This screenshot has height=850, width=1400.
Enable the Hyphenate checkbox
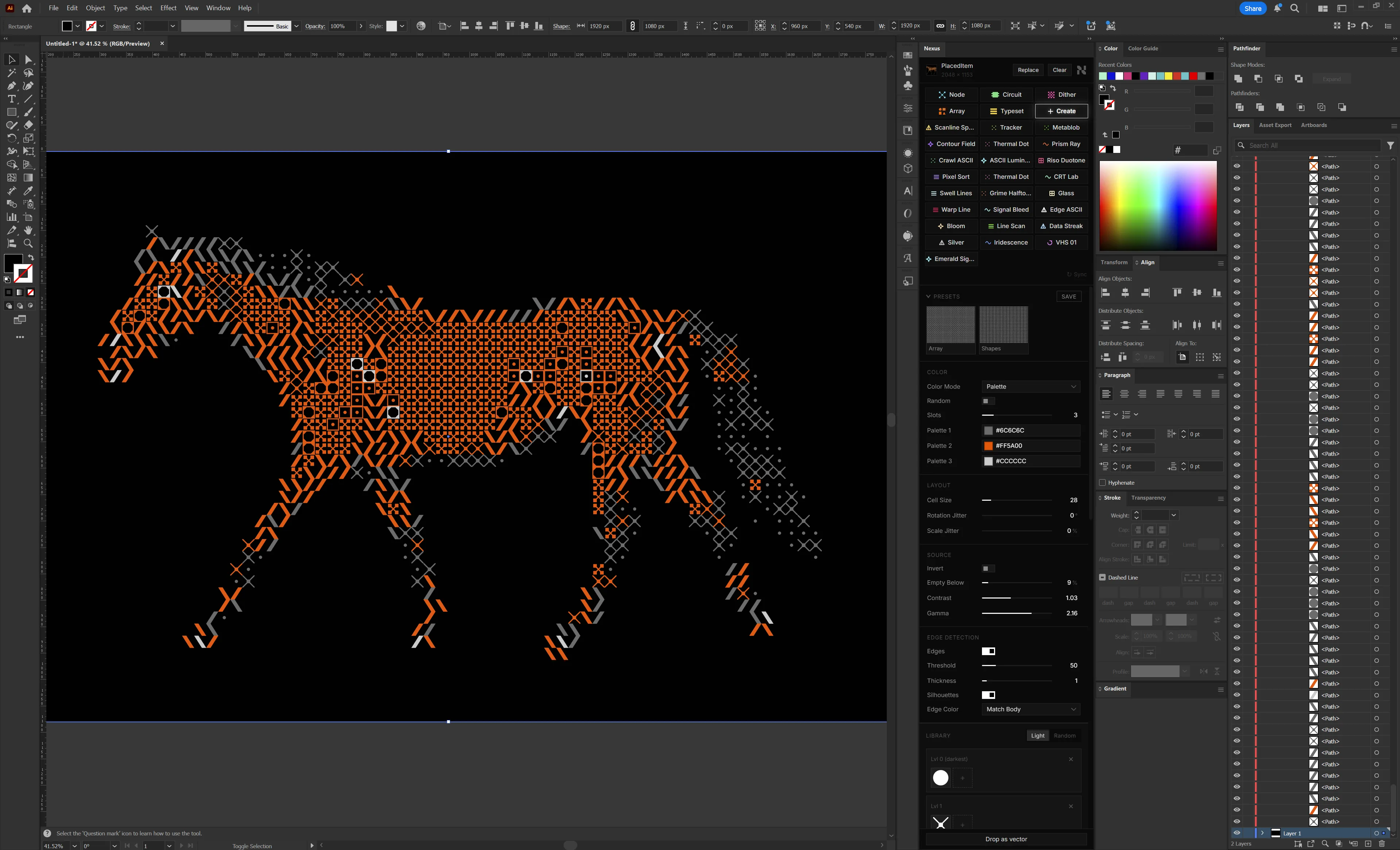click(x=1102, y=483)
